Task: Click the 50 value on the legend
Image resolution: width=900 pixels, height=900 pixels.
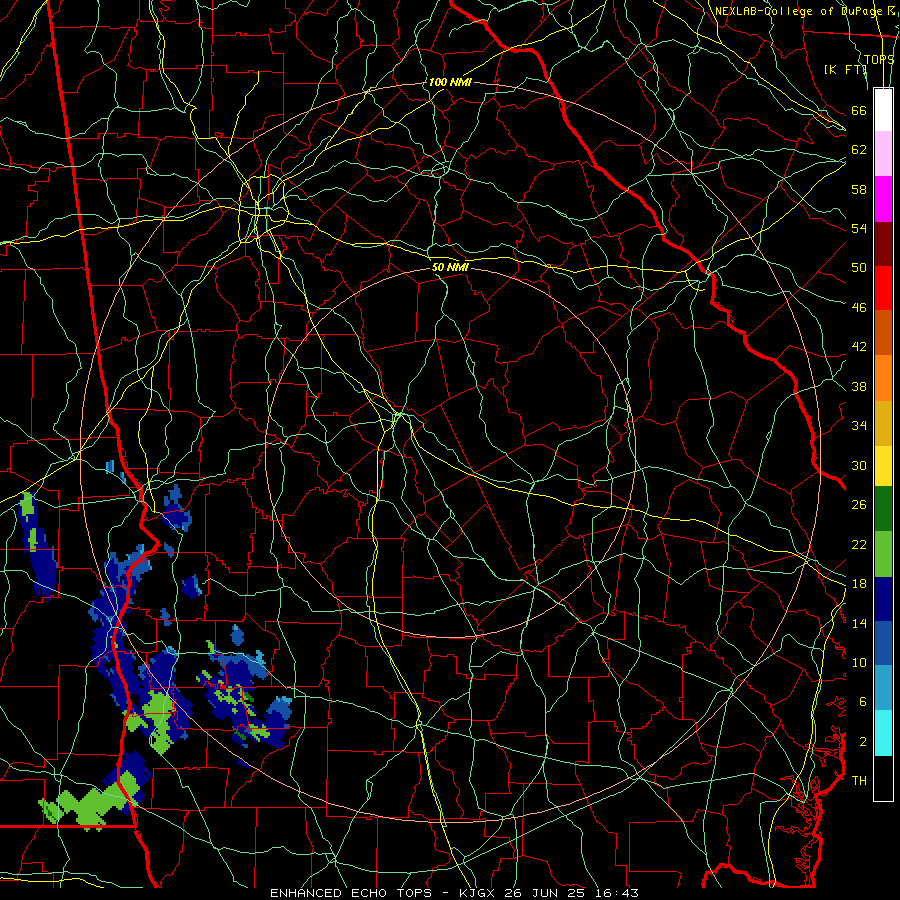Action: coord(859,267)
